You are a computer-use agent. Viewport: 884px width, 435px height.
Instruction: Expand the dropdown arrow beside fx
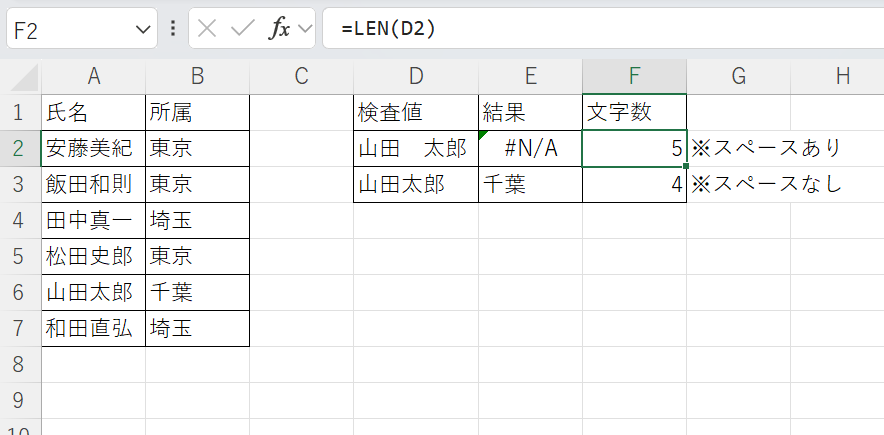pyautogui.click(x=305, y=29)
